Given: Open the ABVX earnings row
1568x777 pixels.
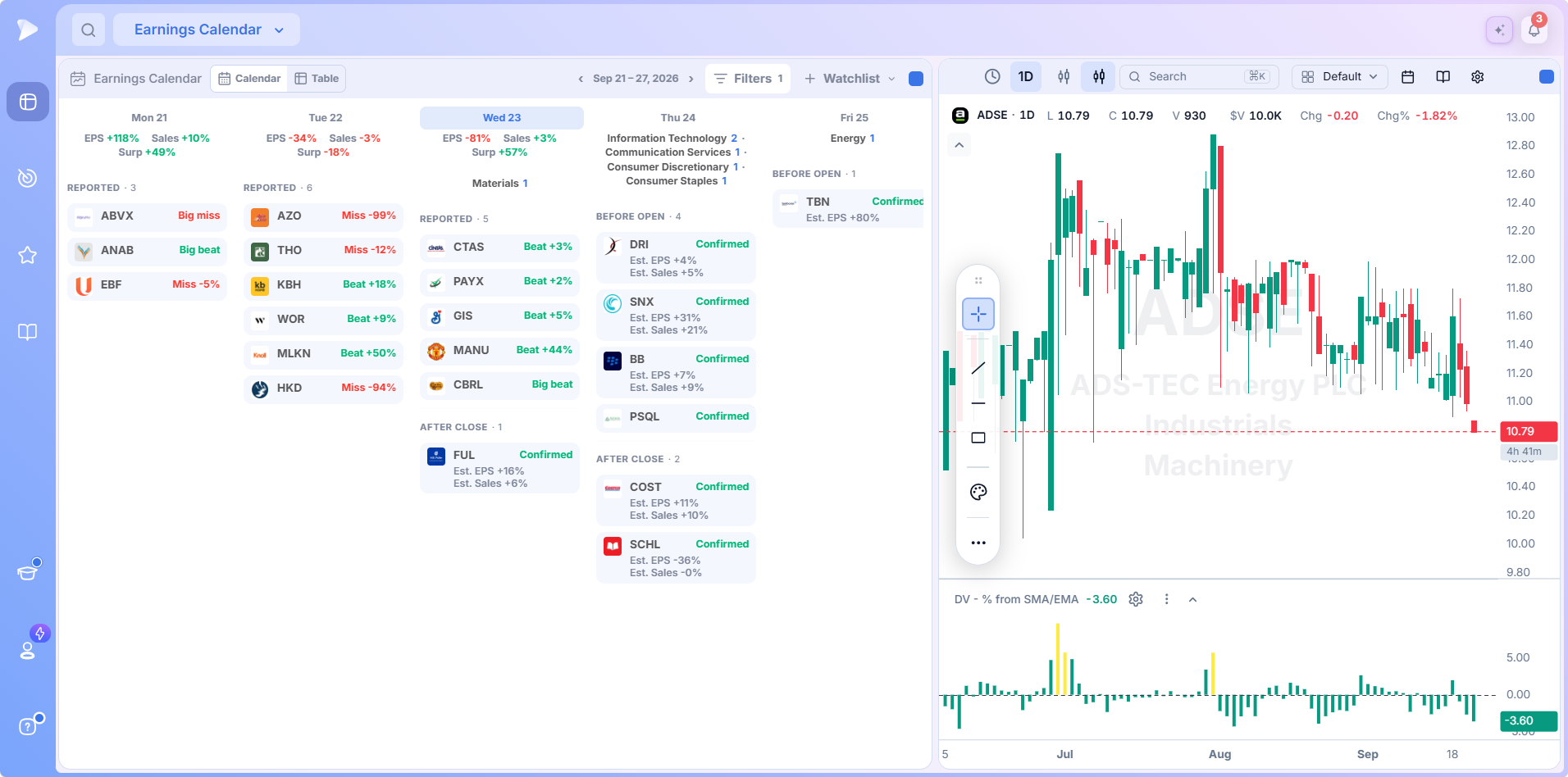Looking at the screenshot, I should tap(147, 216).
